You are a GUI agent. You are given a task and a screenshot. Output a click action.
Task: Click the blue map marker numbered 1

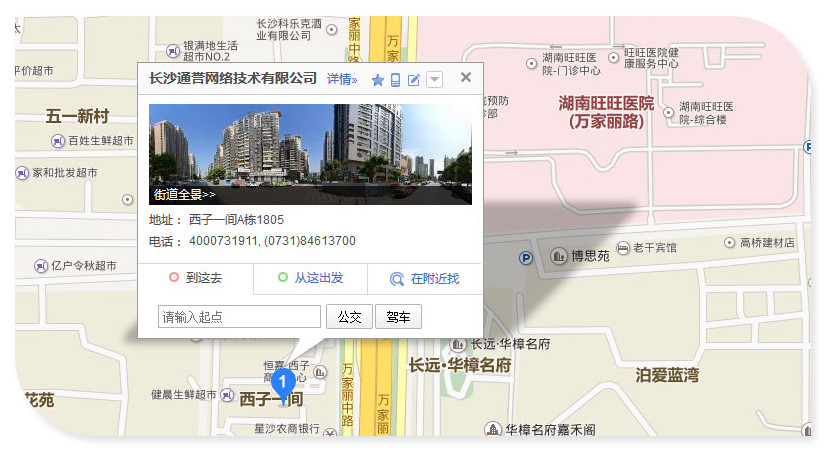coord(283,381)
